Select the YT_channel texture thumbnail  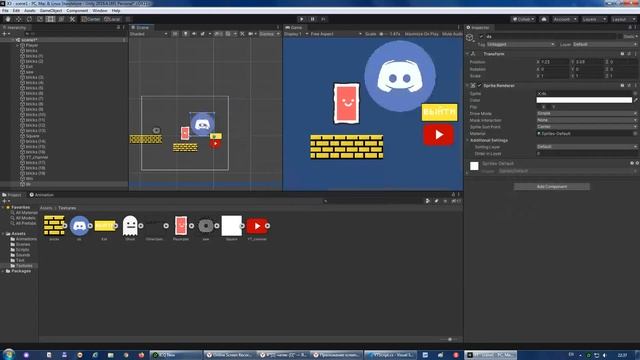pos(257,226)
